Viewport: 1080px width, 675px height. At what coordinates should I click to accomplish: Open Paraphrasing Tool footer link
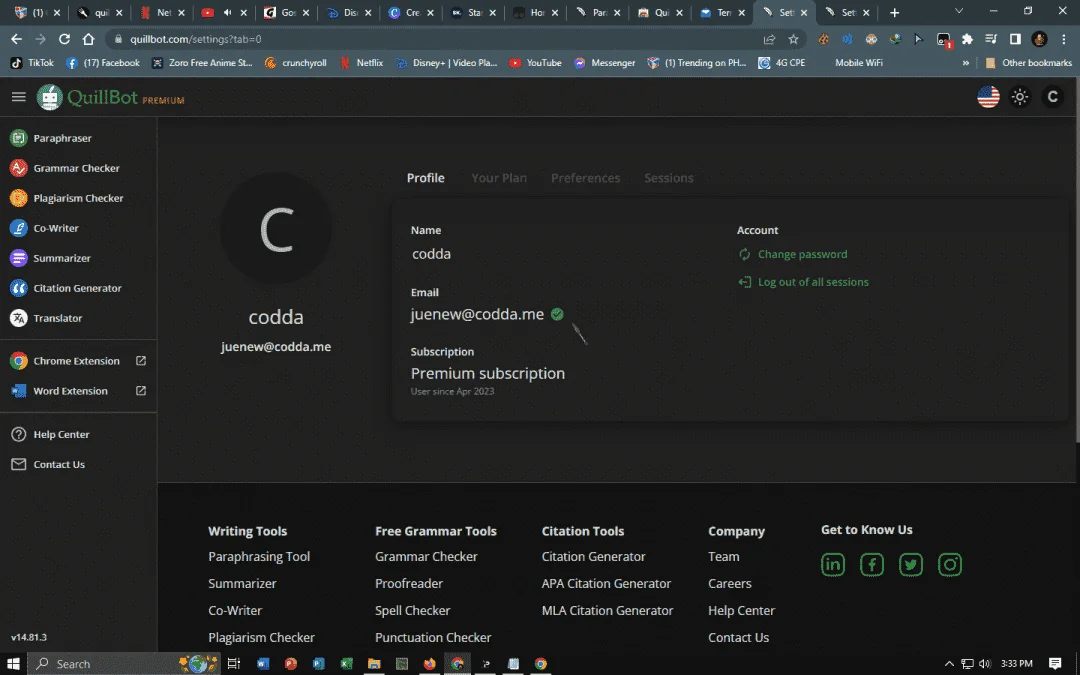[259, 557]
